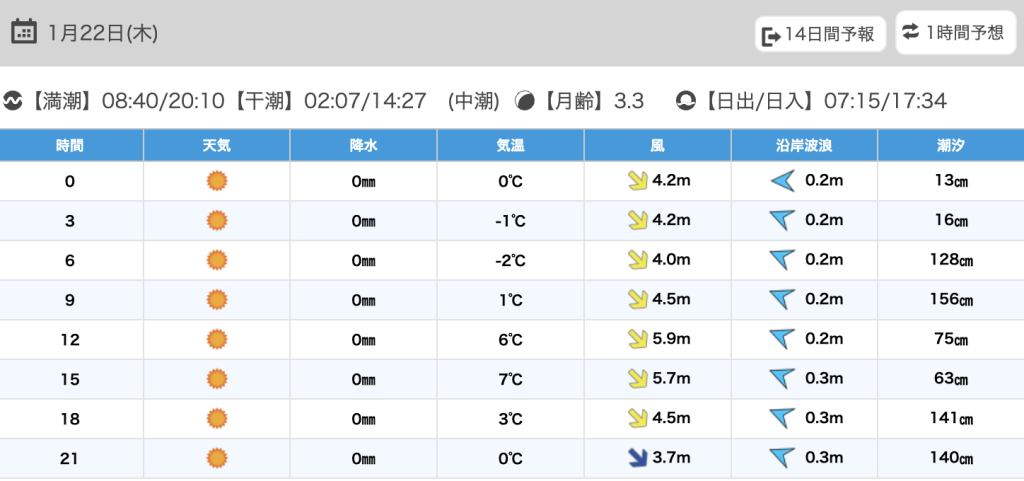Select the 沿岸波浪 column header

tap(804, 145)
